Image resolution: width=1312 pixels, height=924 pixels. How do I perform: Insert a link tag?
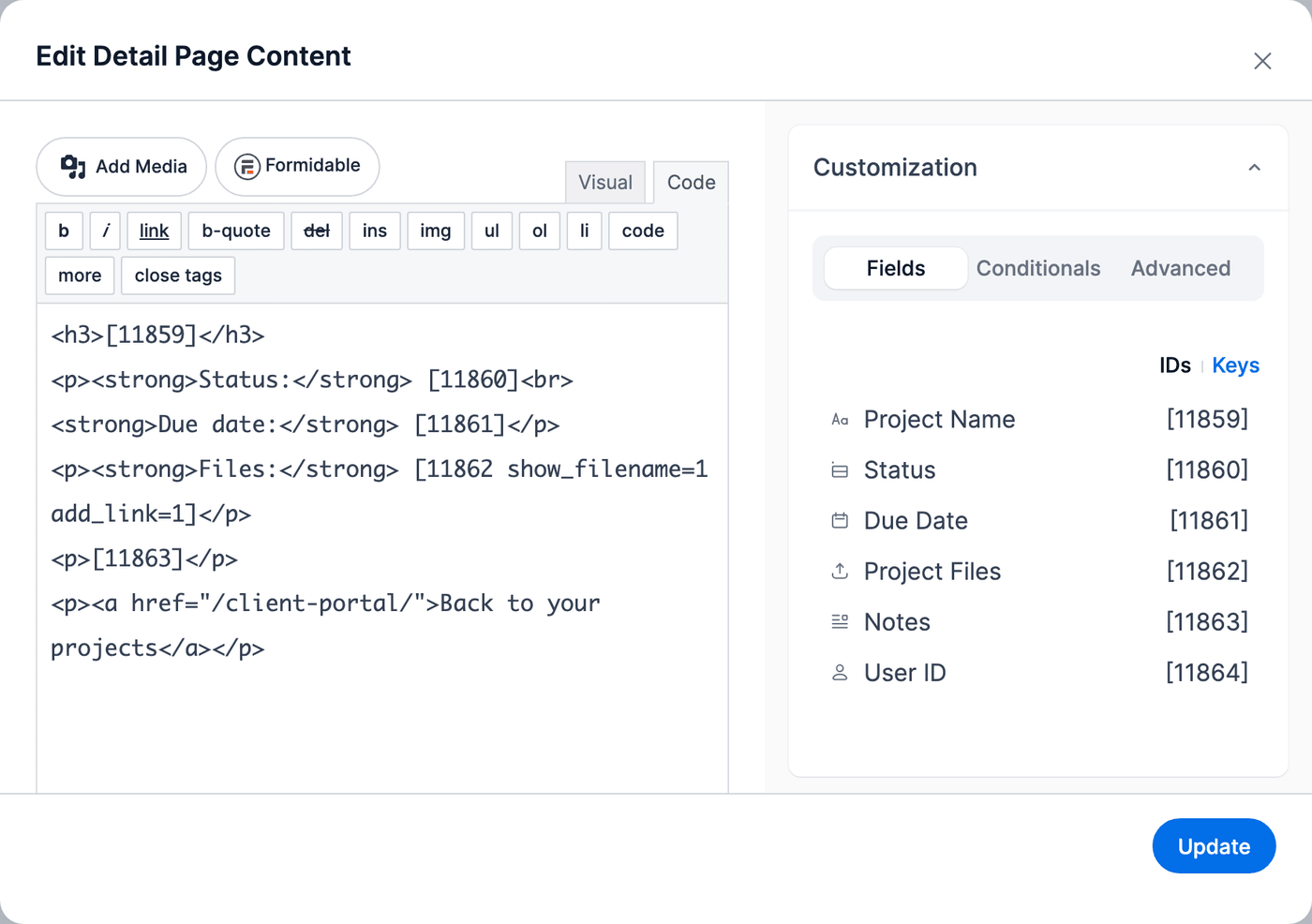click(x=154, y=231)
